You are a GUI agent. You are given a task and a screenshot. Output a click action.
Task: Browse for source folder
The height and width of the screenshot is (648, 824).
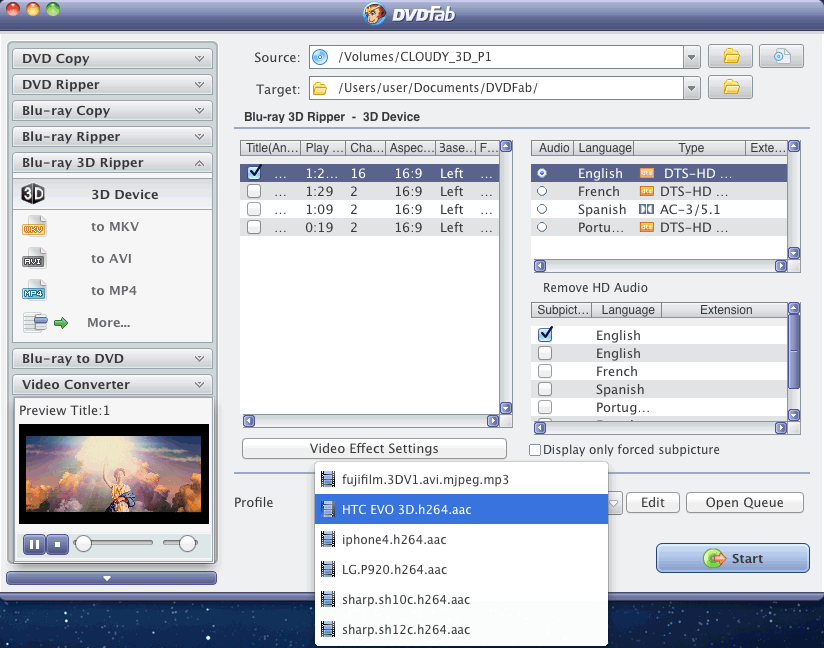pyautogui.click(x=730, y=56)
